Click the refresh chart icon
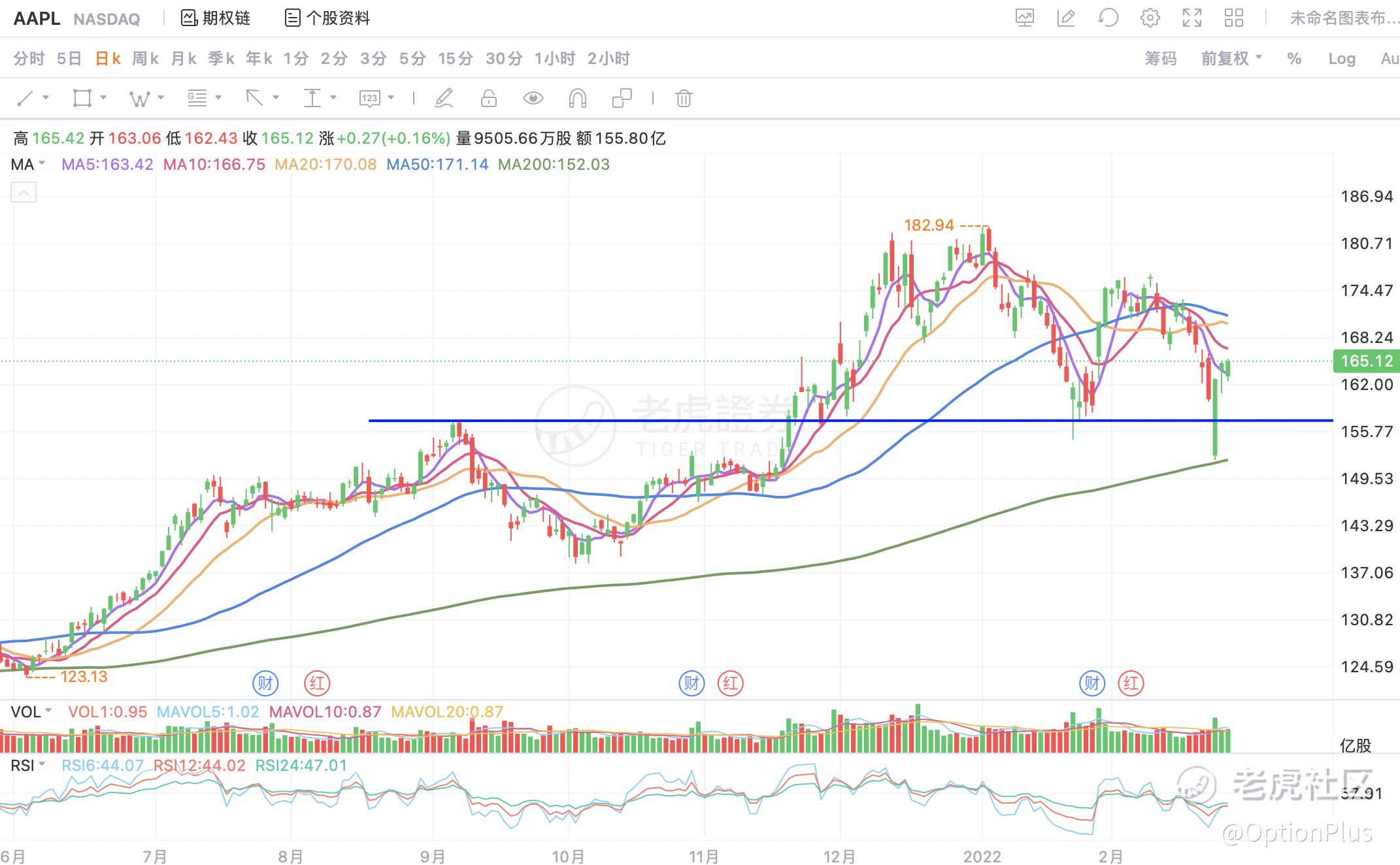This screenshot has height=865, width=1400. coord(1108,18)
